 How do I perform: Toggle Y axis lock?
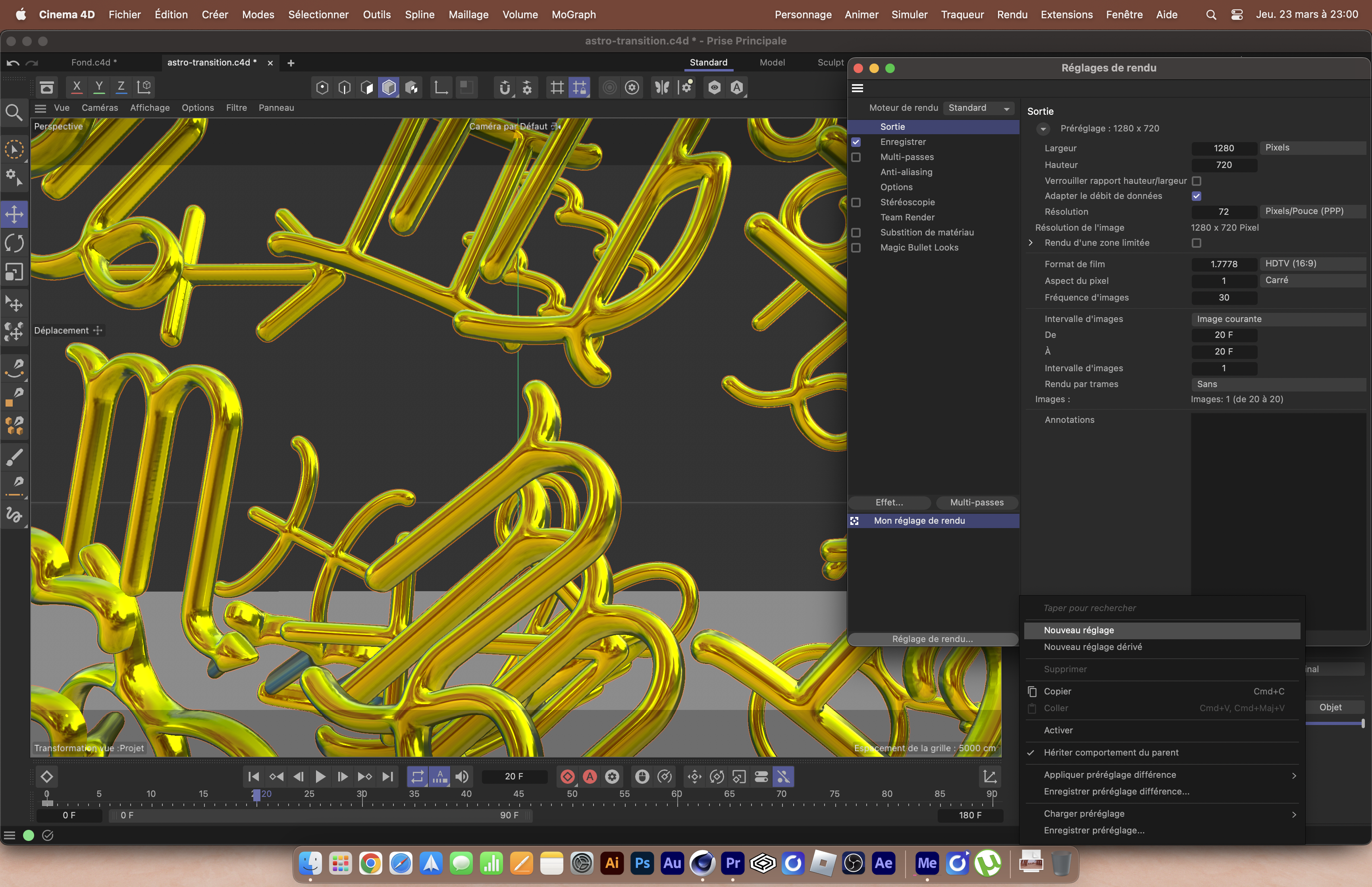pyautogui.click(x=99, y=87)
